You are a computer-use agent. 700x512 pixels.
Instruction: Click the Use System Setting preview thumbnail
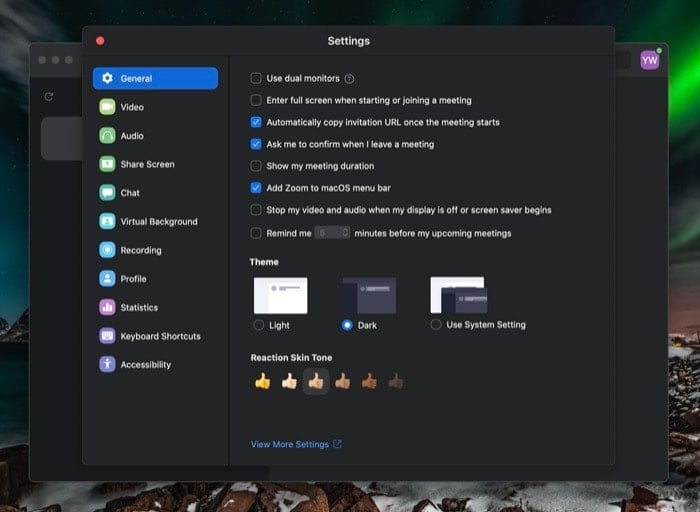(x=458, y=295)
